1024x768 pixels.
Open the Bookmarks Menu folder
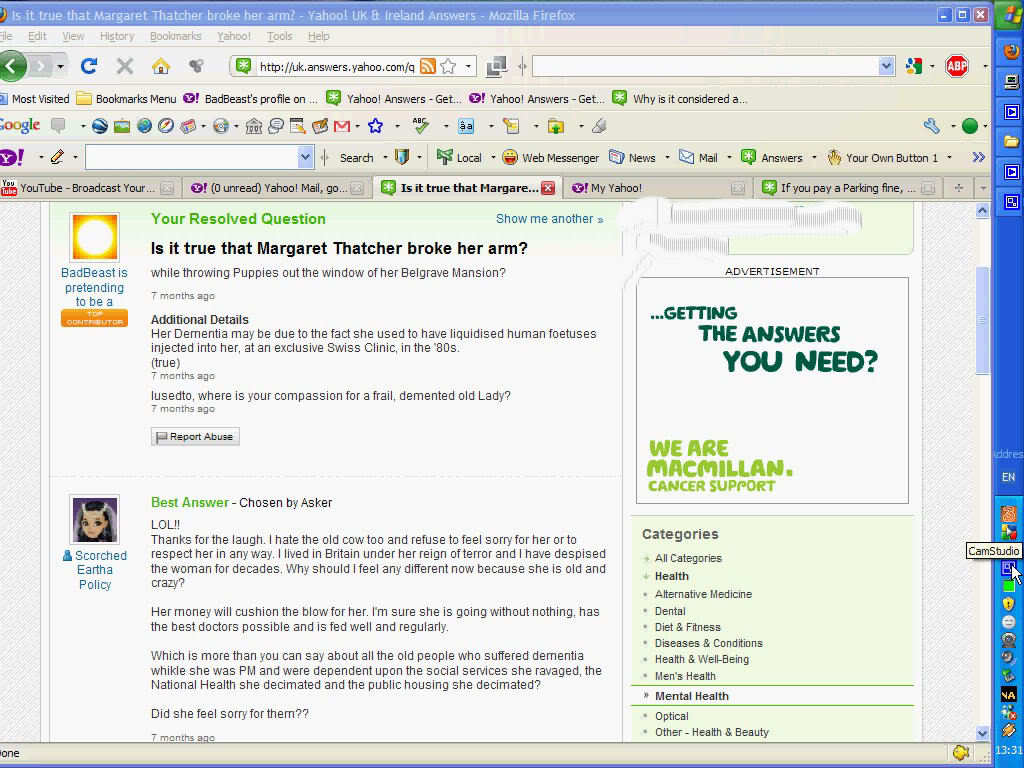pos(127,99)
